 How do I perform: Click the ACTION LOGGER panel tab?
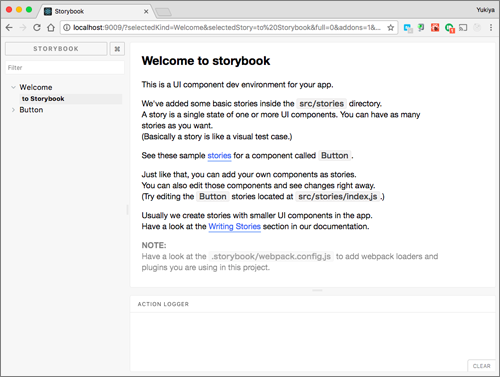(163, 304)
